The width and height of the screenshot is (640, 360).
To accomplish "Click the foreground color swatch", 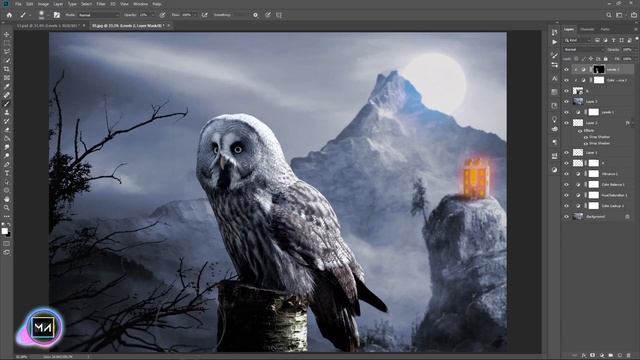I will pos(4,231).
